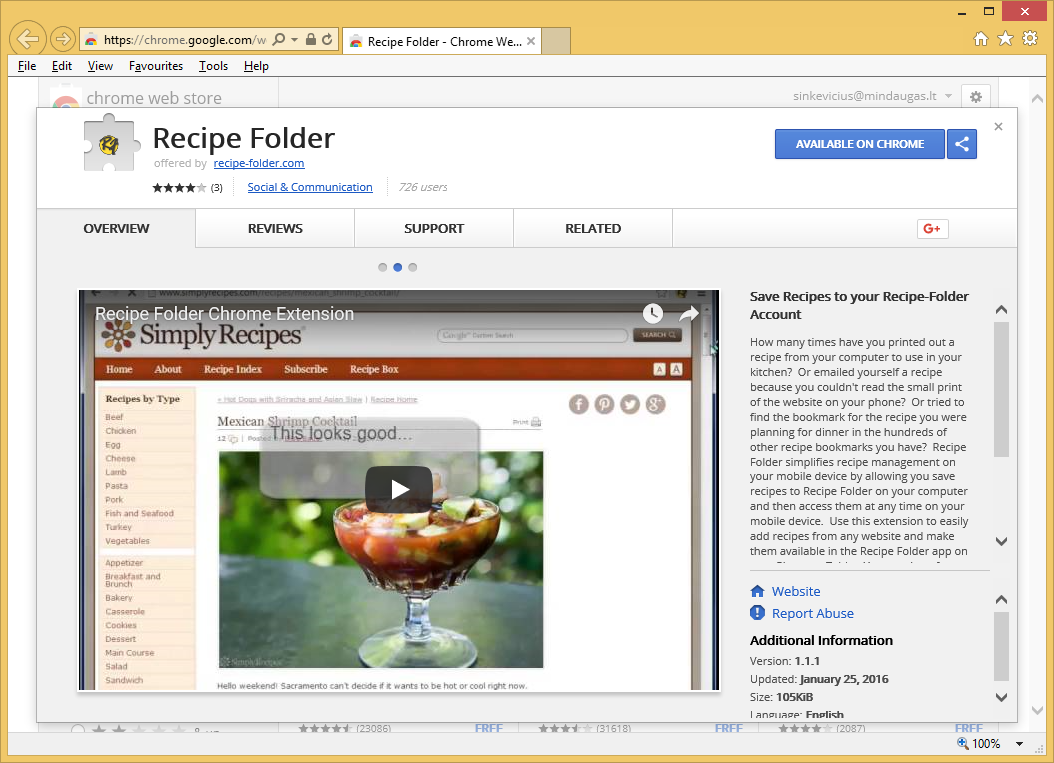Viewport: 1054px width, 763px height.
Task: Play the Recipe Folder Chrome Extension video
Action: [x=399, y=489]
